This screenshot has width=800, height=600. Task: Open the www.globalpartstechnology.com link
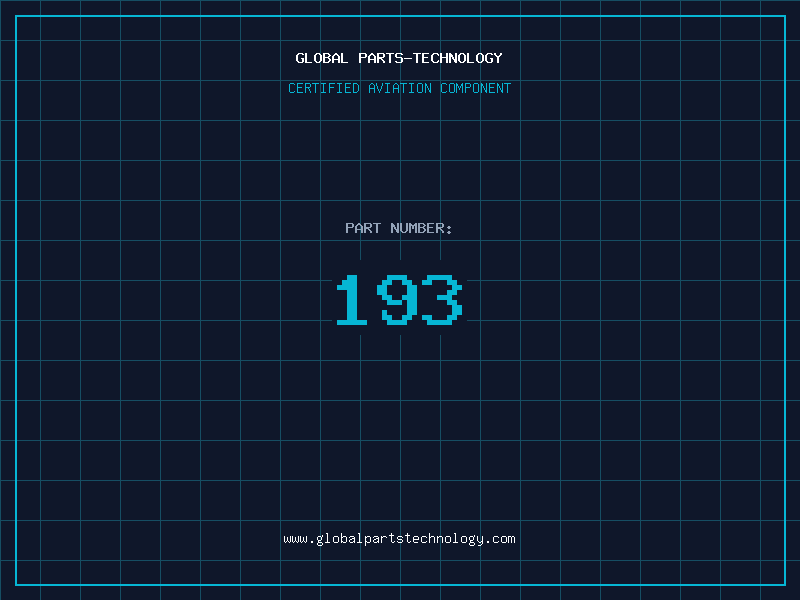399,539
